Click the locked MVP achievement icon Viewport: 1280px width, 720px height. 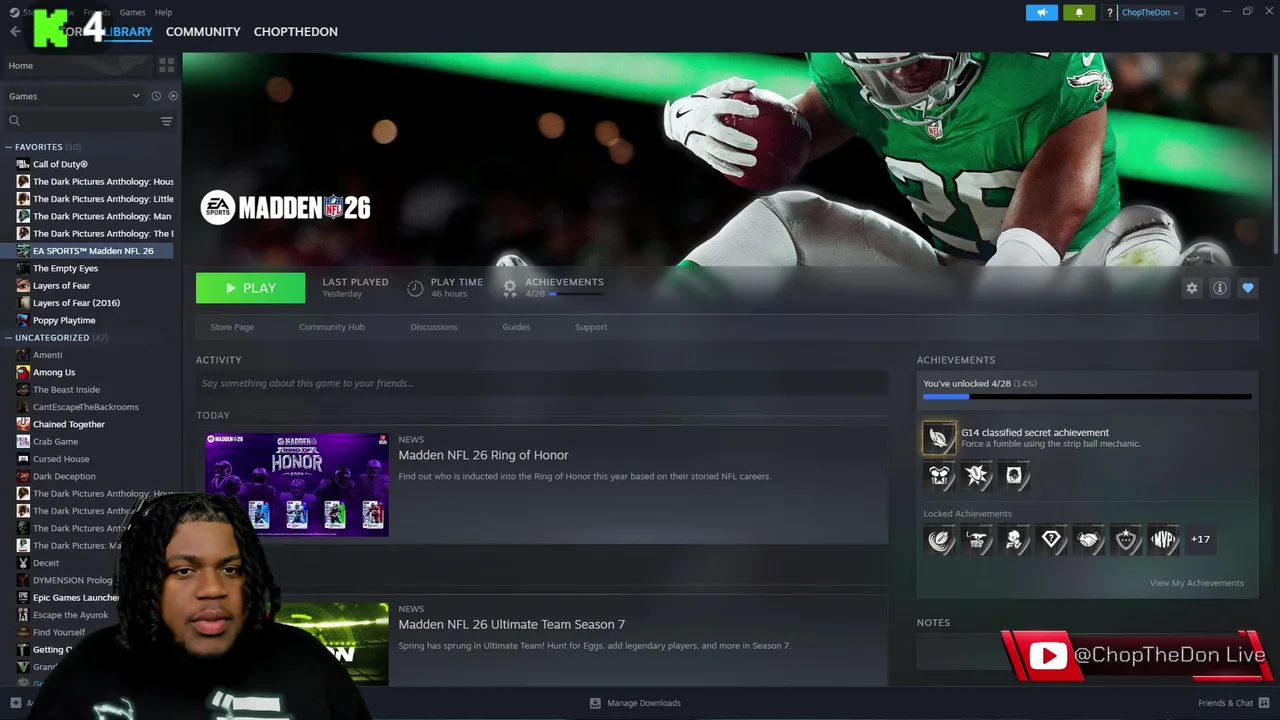pyautogui.click(x=1163, y=539)
